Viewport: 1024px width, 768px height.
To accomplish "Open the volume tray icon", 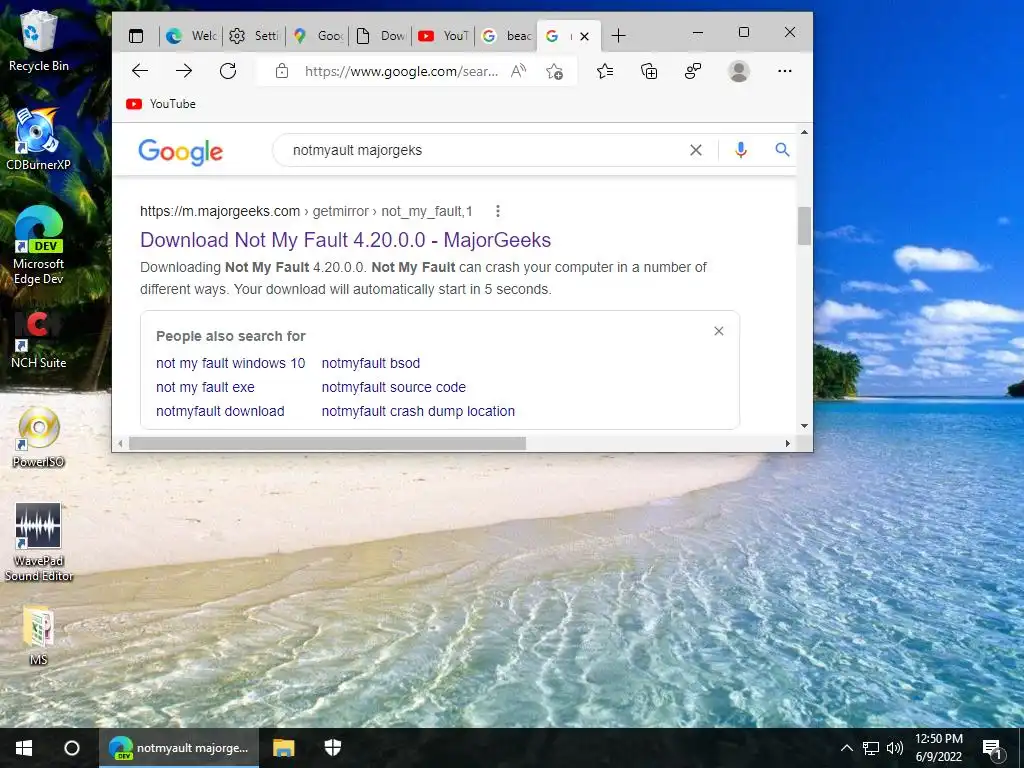I will (x=895, y=748).
